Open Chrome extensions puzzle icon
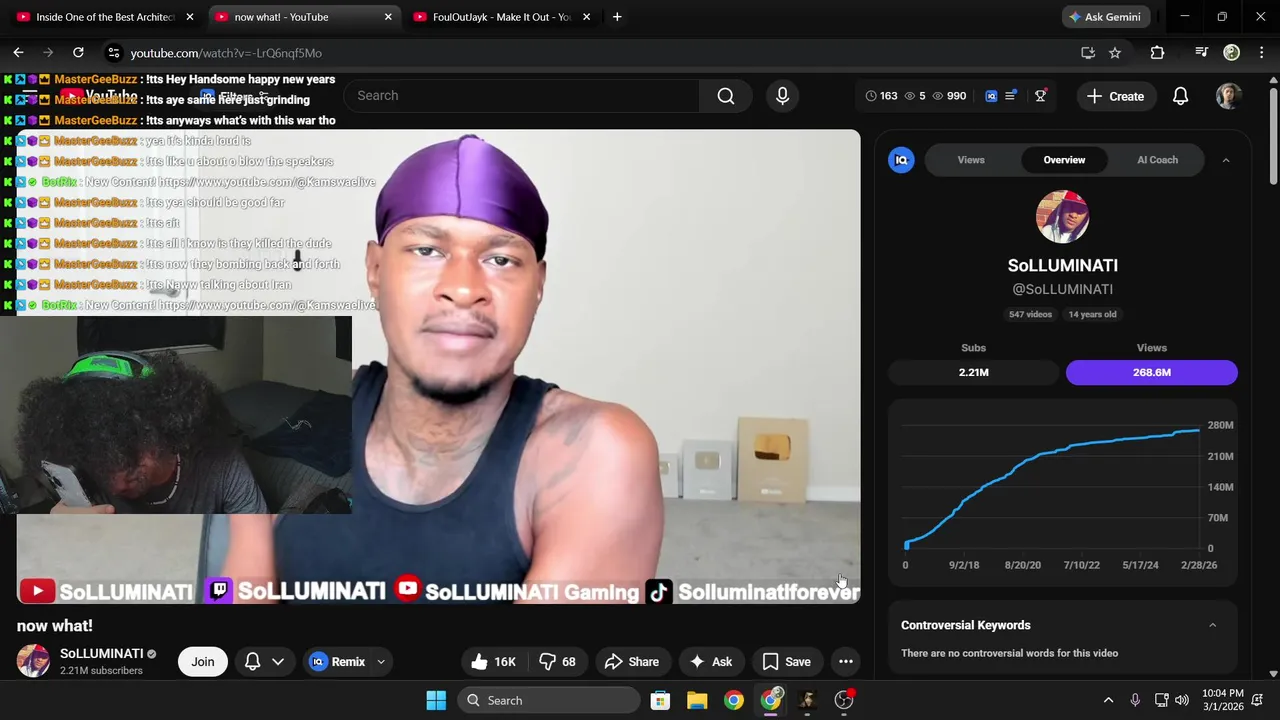This screenshot has height=720, width=1280. pyautogui.click(x=1157, y=53)
